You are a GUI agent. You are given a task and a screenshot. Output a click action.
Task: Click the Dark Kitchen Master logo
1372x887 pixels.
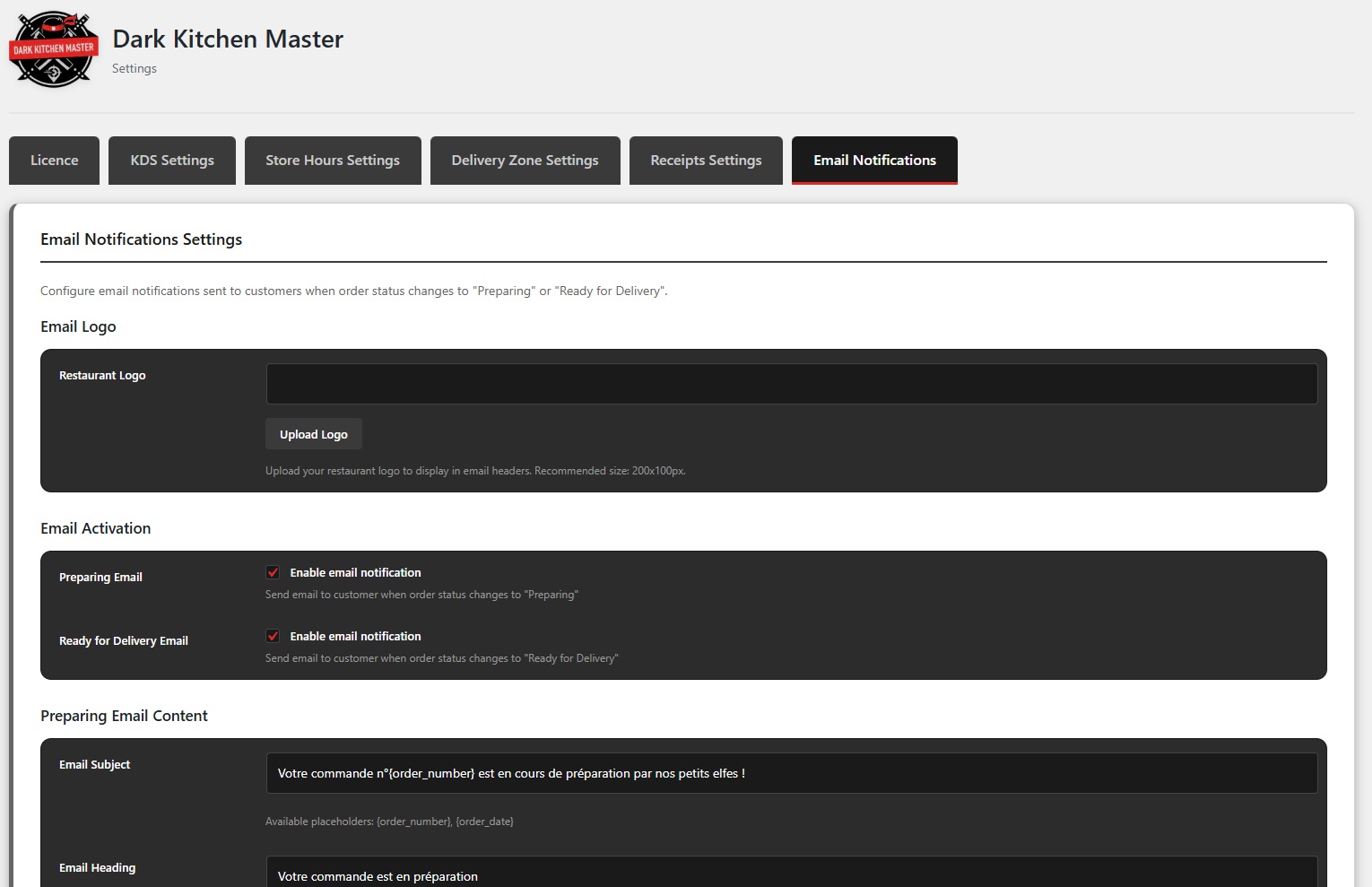point(53,49)
